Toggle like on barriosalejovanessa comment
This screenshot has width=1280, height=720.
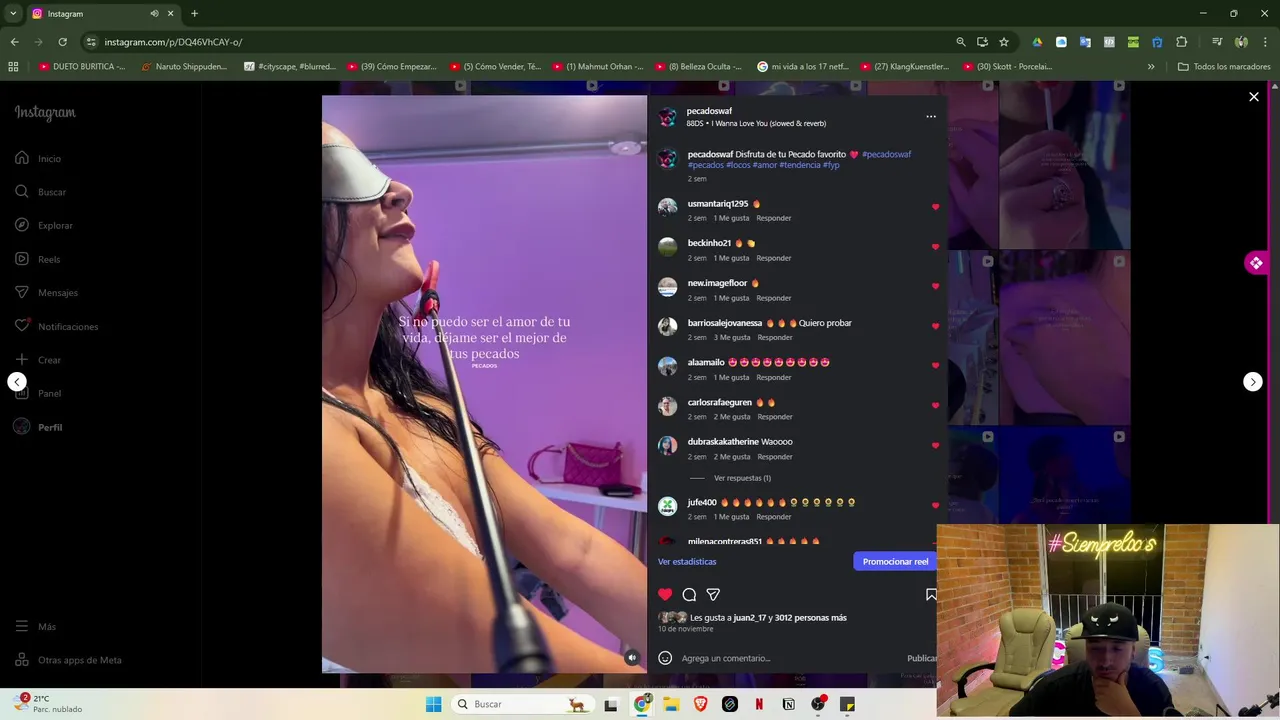935,326
